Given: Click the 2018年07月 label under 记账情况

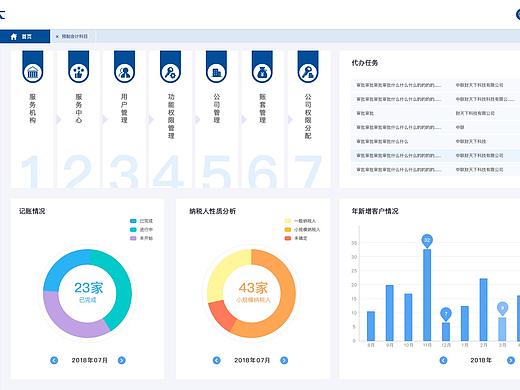Looking at the screenshot, I should pos(90,360).
